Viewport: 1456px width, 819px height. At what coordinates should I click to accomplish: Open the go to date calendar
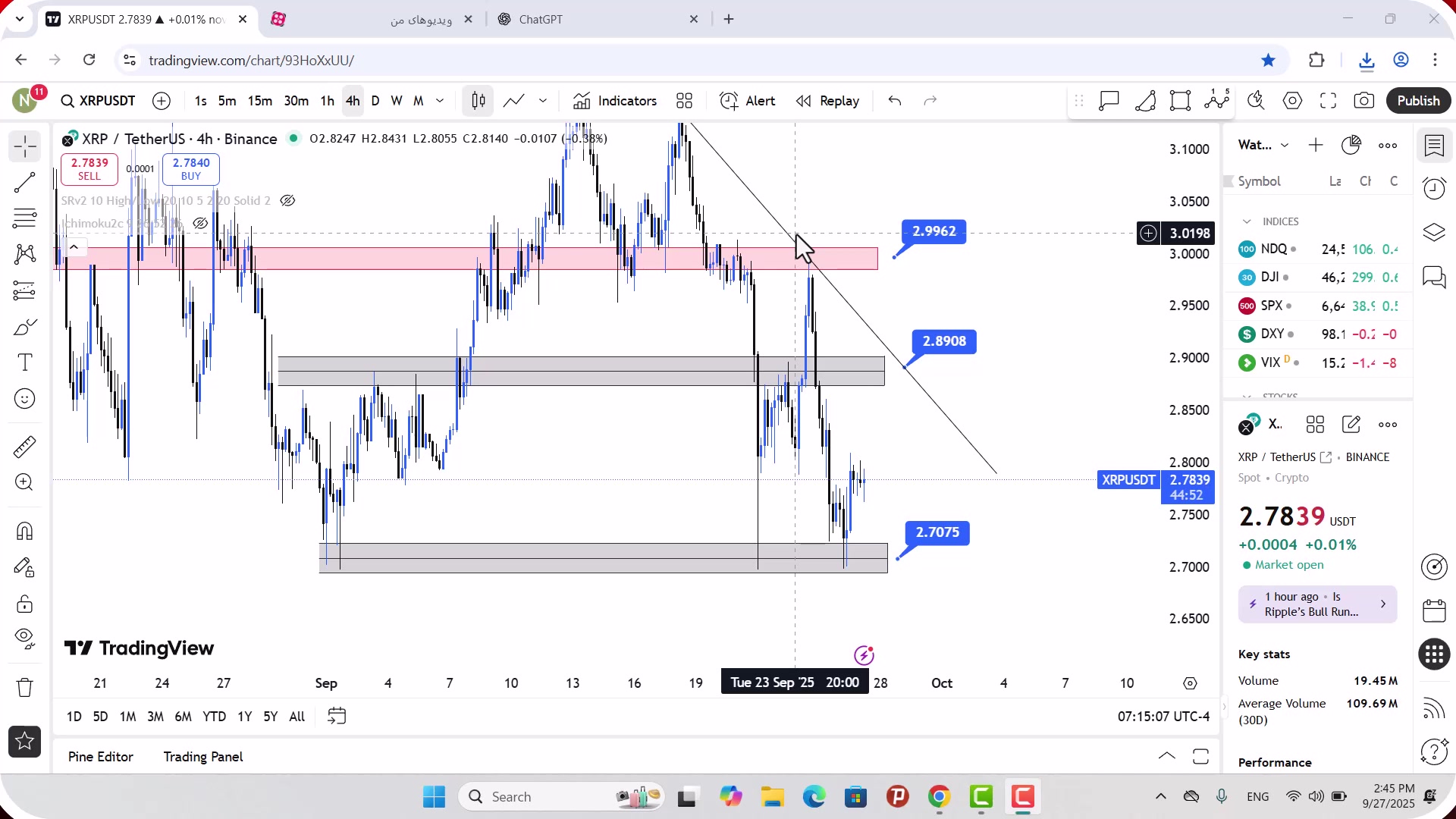(337, 717)
